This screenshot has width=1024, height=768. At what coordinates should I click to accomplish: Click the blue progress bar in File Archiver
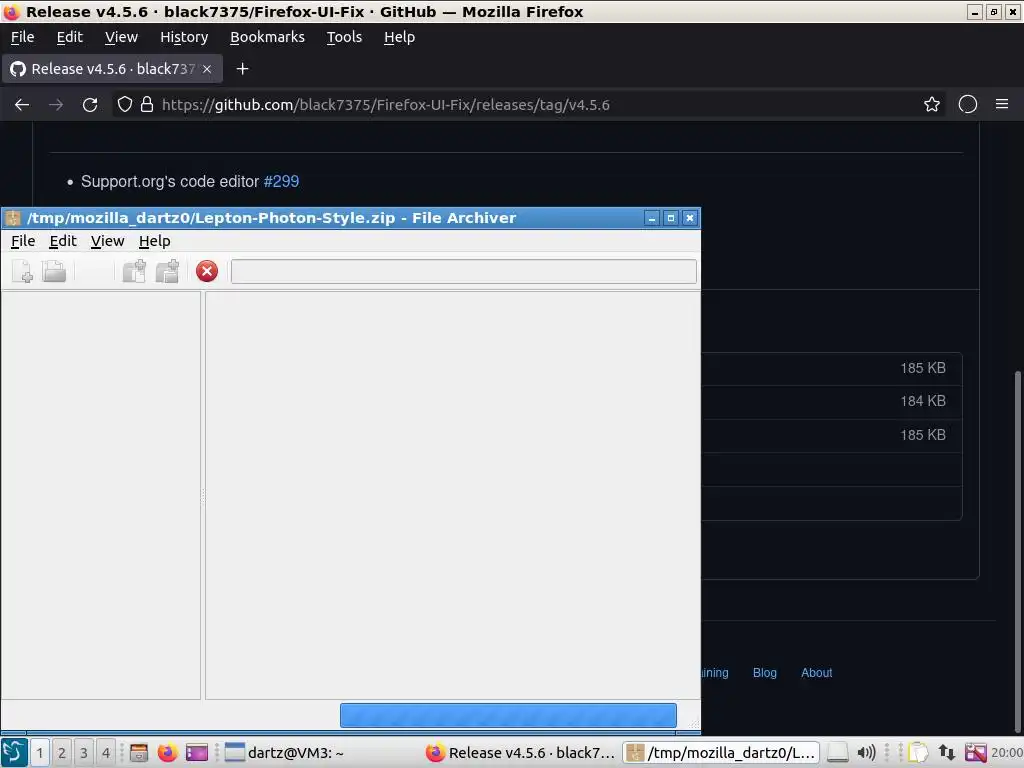click(x=508, y=715)
